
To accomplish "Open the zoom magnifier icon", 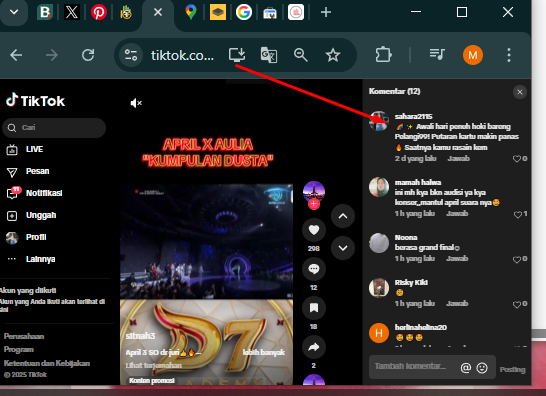I will tap(301, 55).
